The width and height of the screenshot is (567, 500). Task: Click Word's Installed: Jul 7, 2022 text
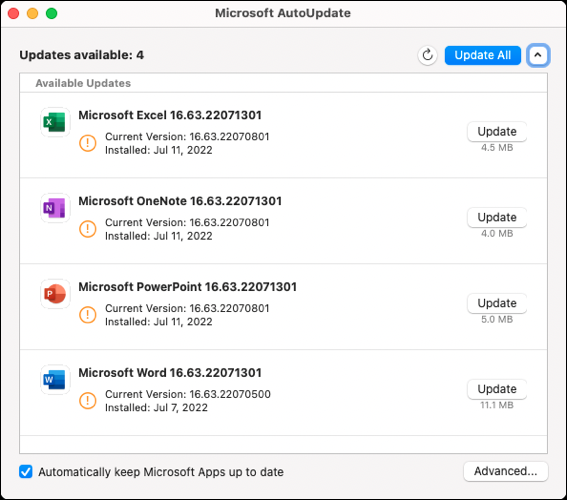(157, 407)
